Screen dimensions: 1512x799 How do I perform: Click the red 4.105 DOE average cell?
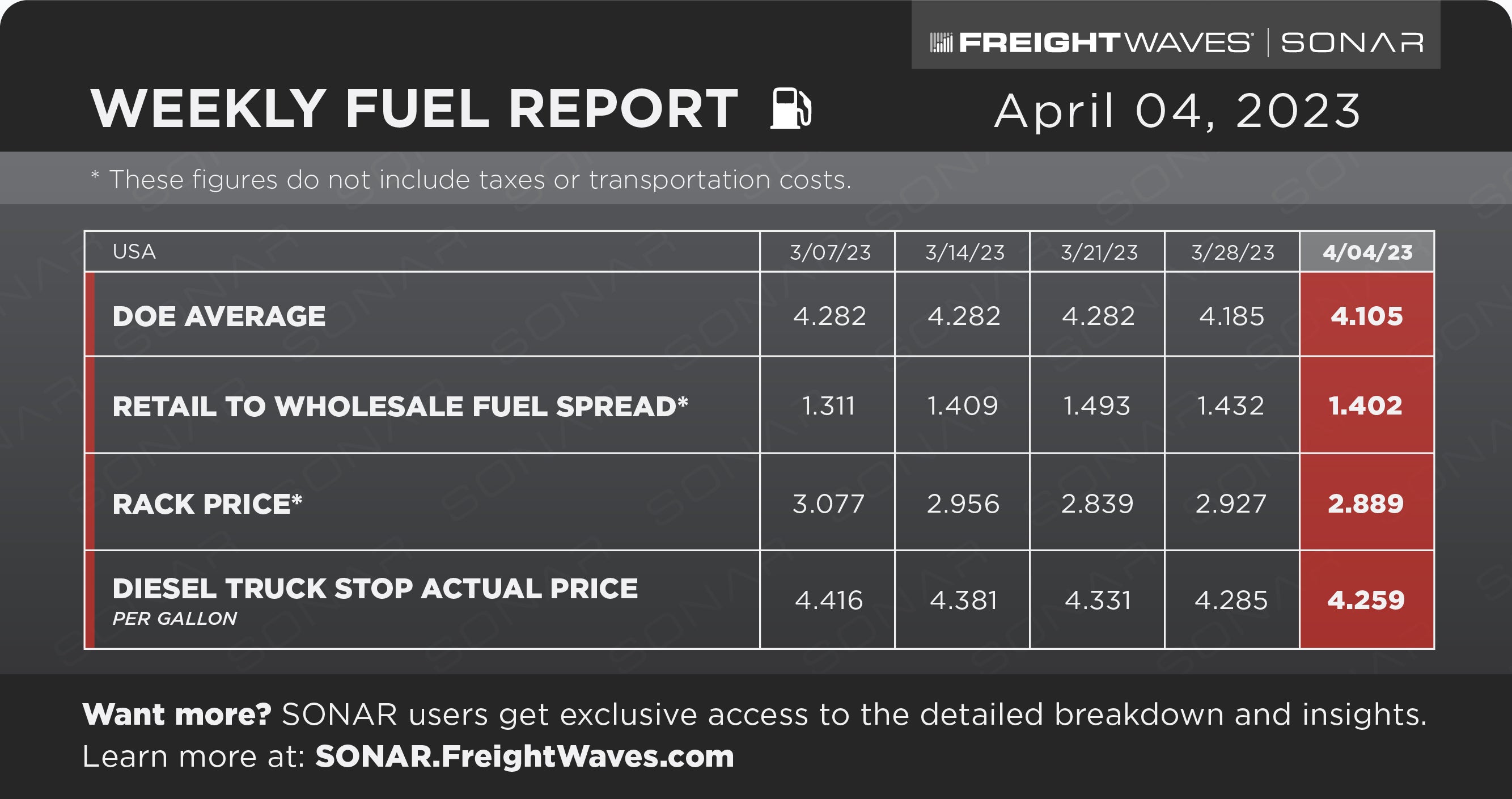[1367, 315]
